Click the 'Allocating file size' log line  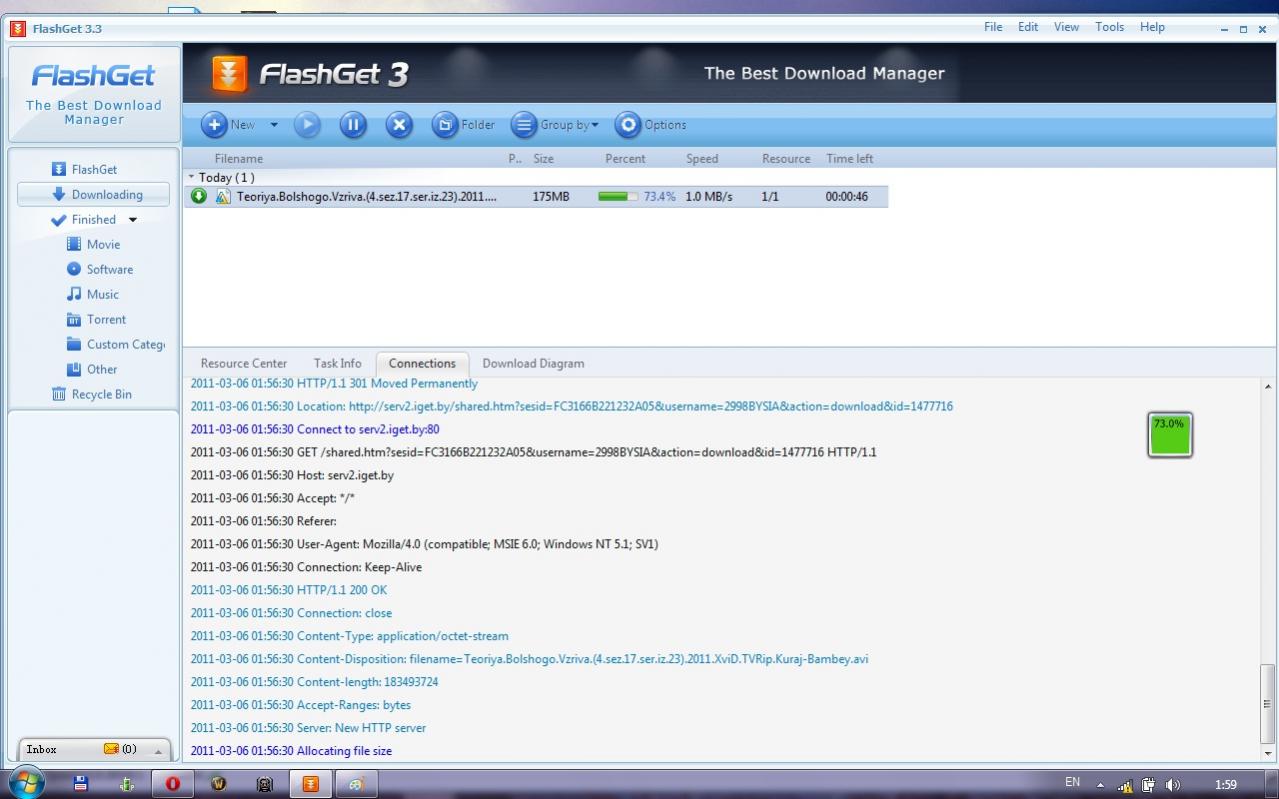tap(291, 751)
